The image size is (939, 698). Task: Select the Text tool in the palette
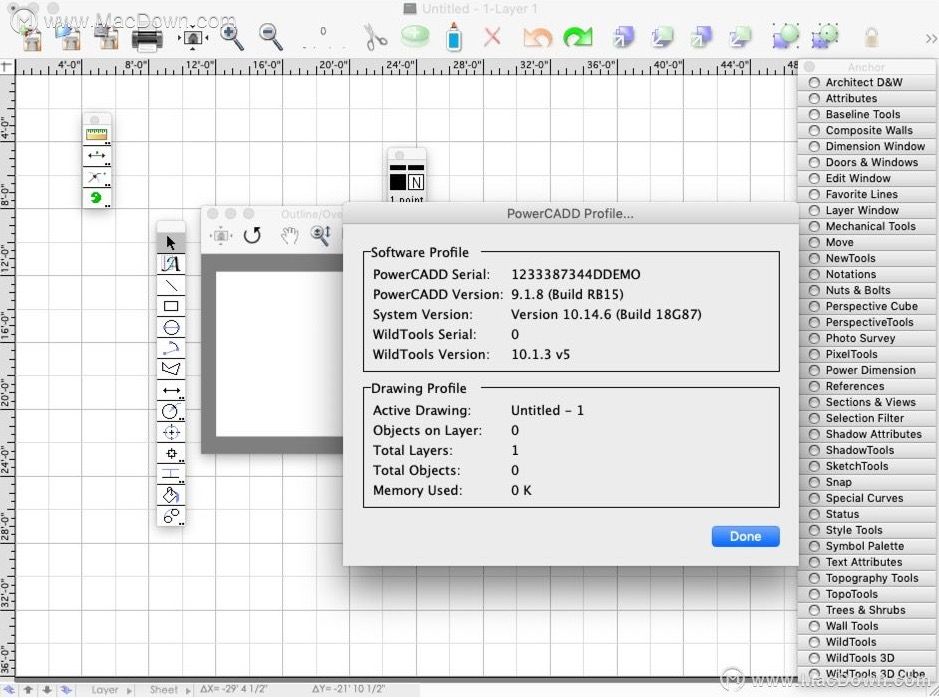[x=171, y=263]
